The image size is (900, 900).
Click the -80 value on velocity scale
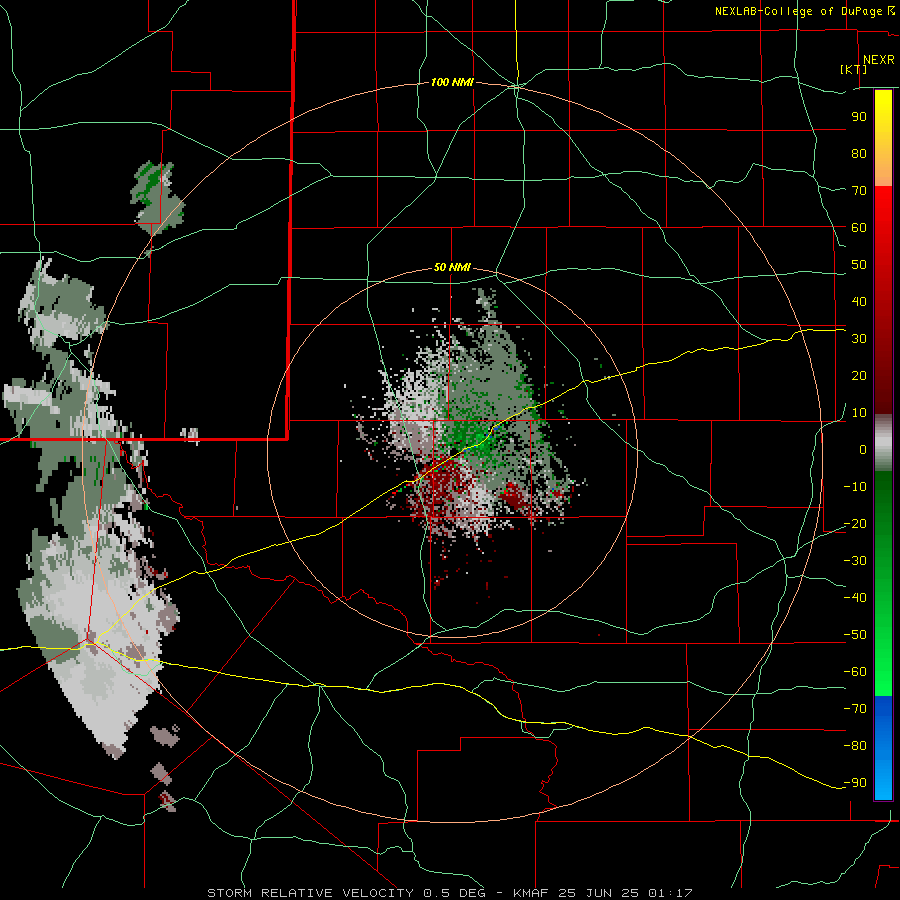(x=855, y=746)
